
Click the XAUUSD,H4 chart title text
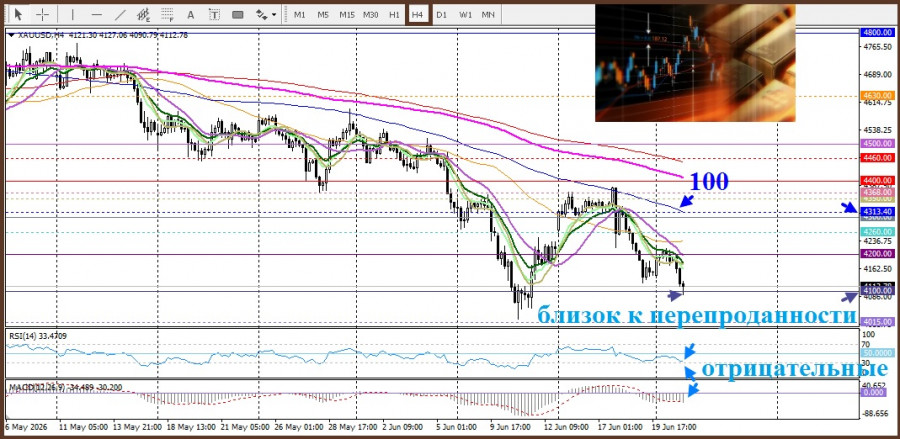click(x=41, y=35)
